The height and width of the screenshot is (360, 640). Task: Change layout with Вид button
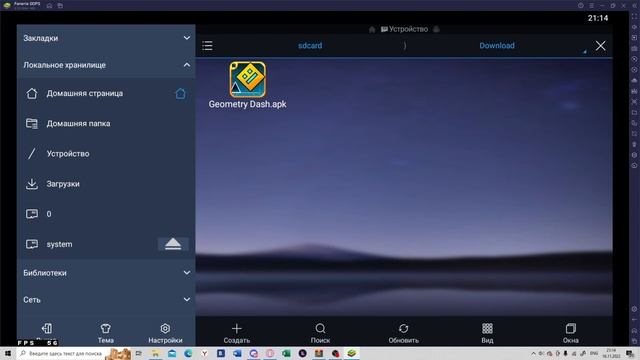click(x=487, y=333)
